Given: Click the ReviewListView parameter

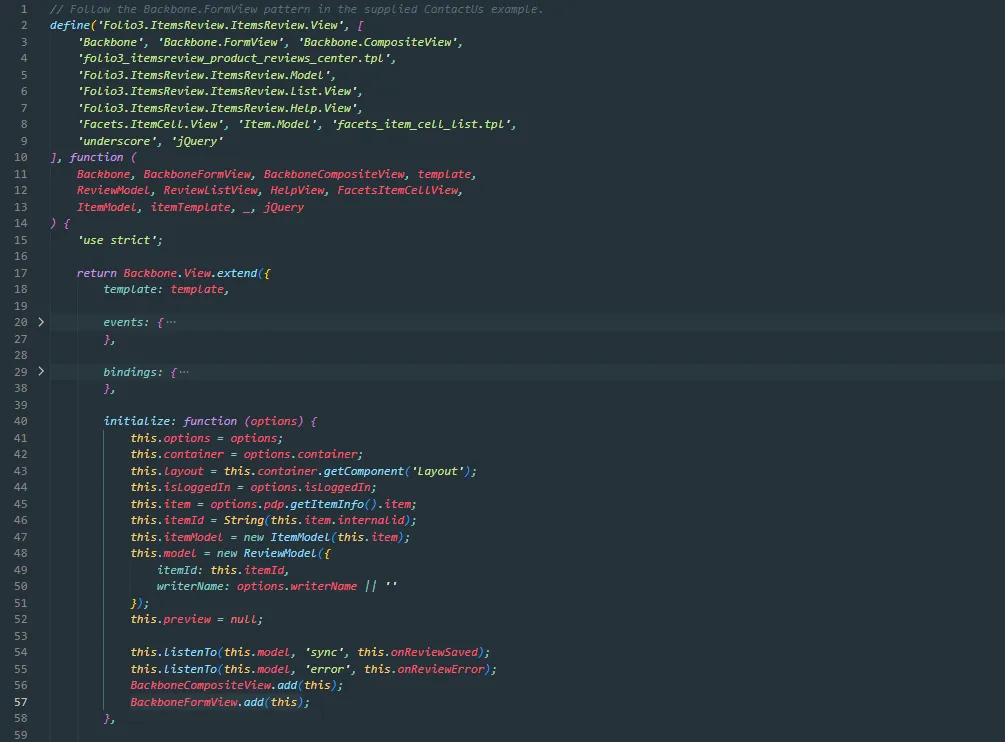Looking at the screenshot, I should coord(211,190).
